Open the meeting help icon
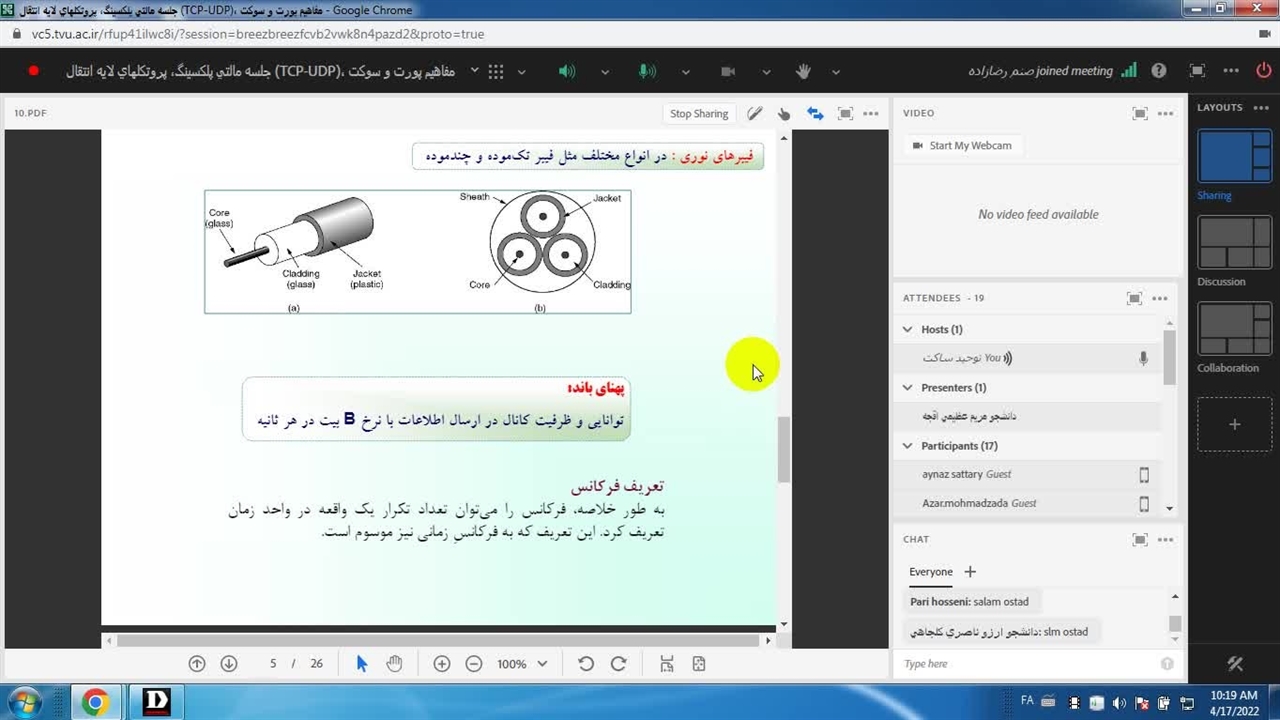 [1159, 71]
